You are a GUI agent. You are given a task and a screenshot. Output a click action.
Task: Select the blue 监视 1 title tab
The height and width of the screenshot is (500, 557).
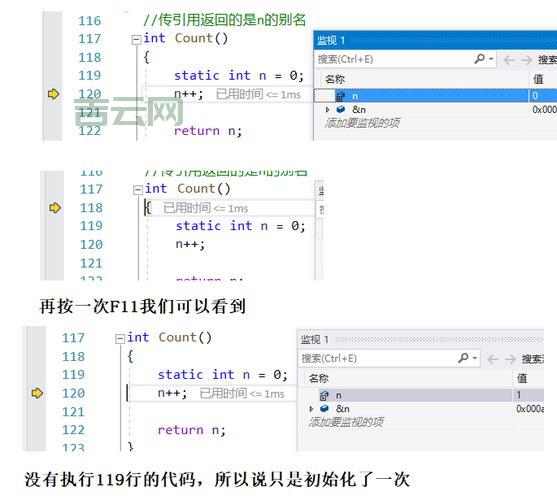[x=331, y=40]
